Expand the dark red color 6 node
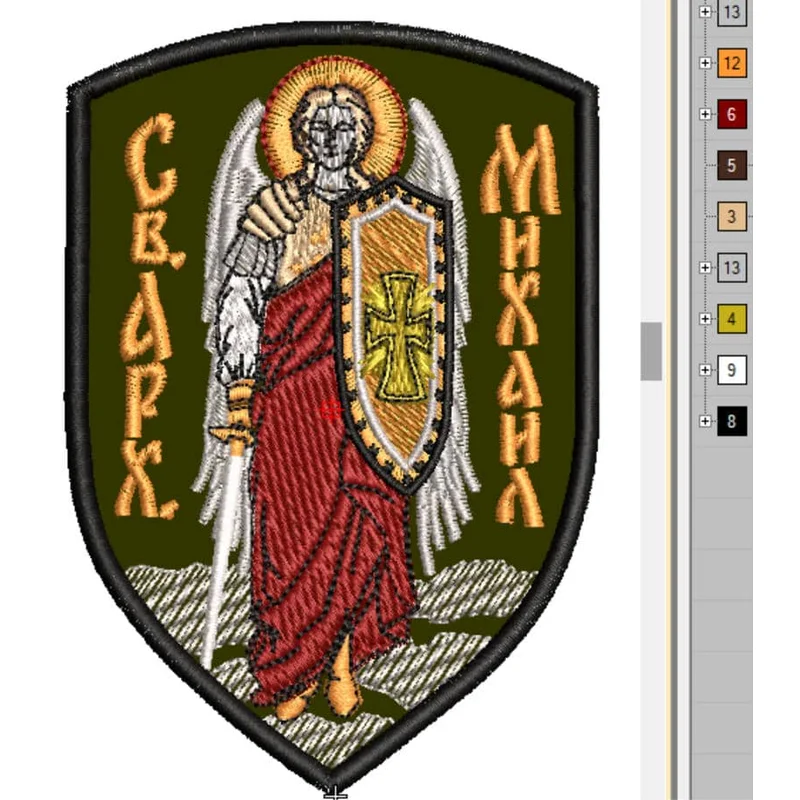800x800 pixels. pyautogui.click(x=705, y=114)
